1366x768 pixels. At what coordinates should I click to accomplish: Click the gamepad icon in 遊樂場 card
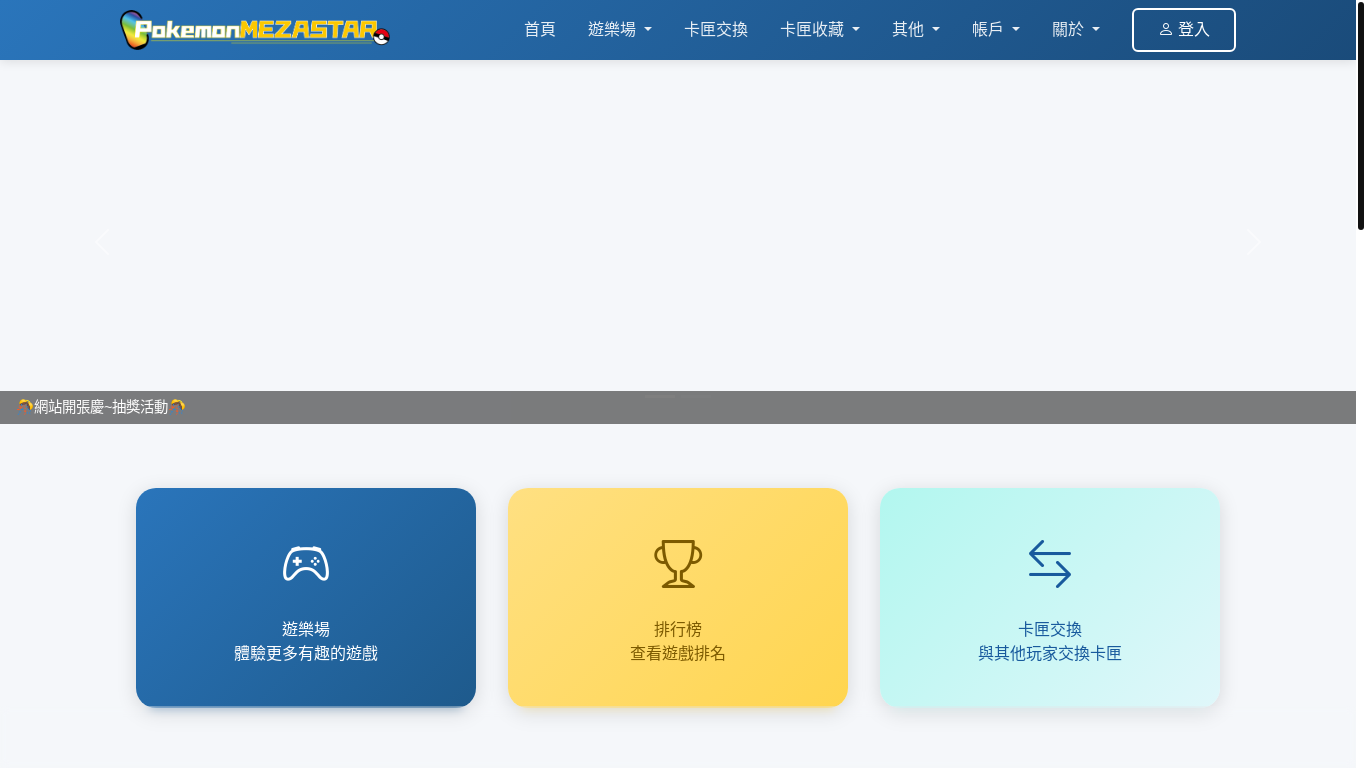click(306, 564)
